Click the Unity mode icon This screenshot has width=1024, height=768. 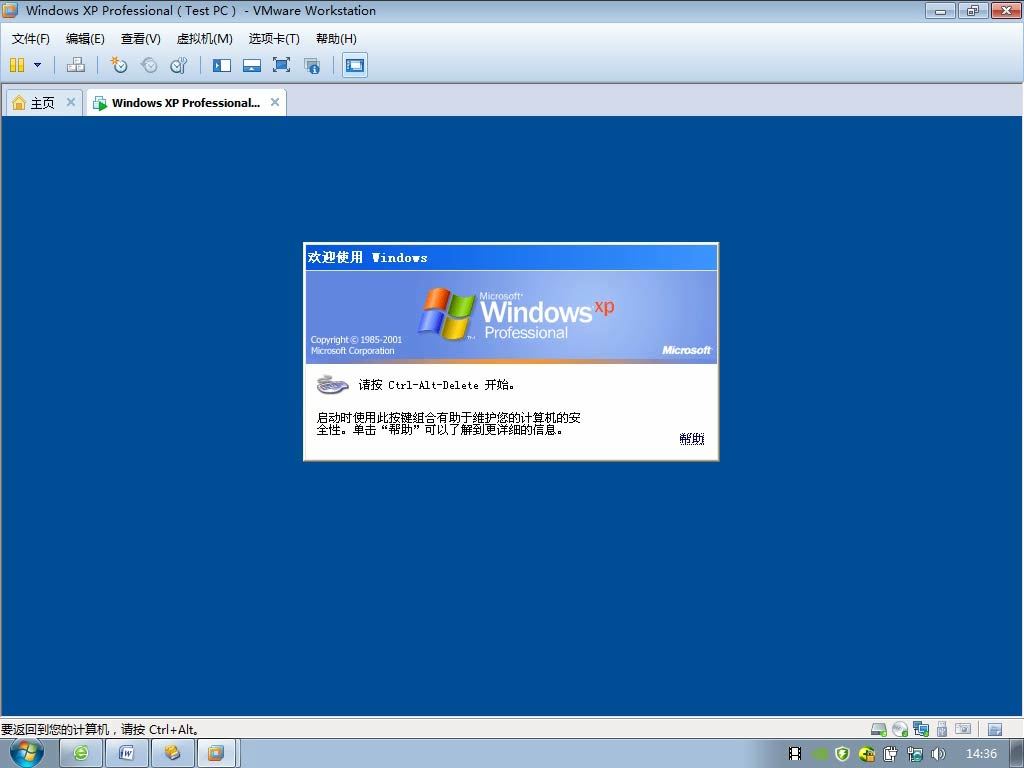point(312,65)
